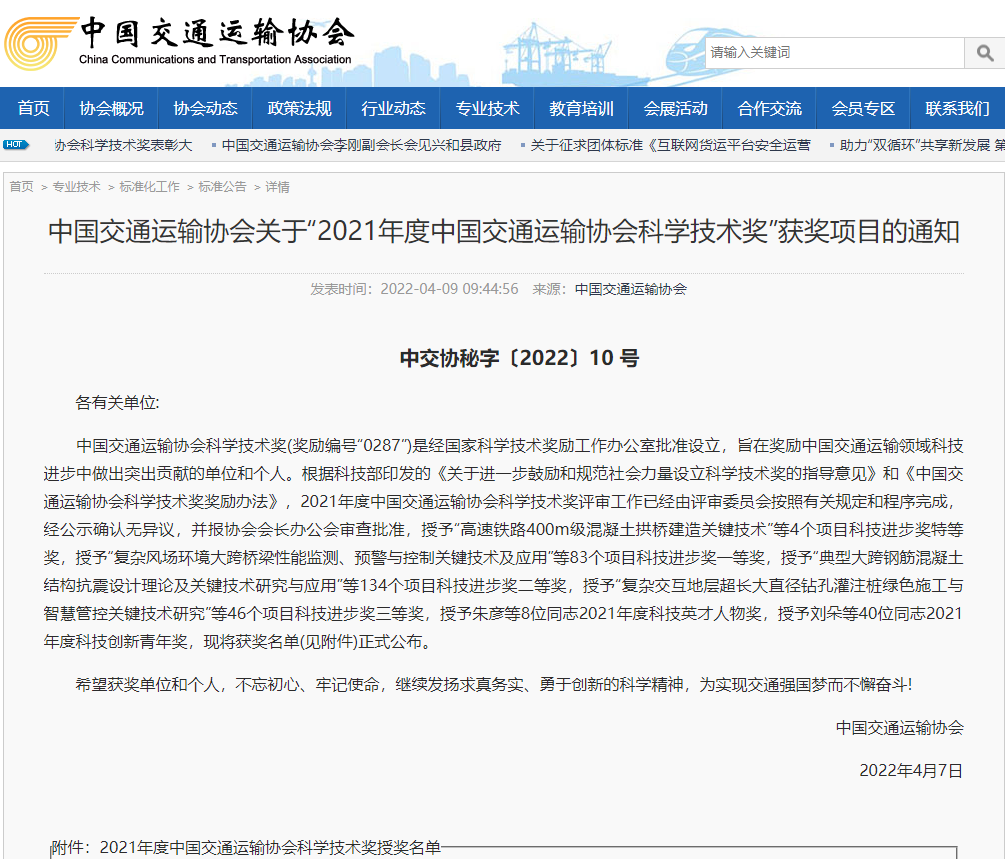The height and width of the screenshot is (859, 1005).
Task: Go to 标准化工作 in the breadcrumb
Action: (149, 187)
